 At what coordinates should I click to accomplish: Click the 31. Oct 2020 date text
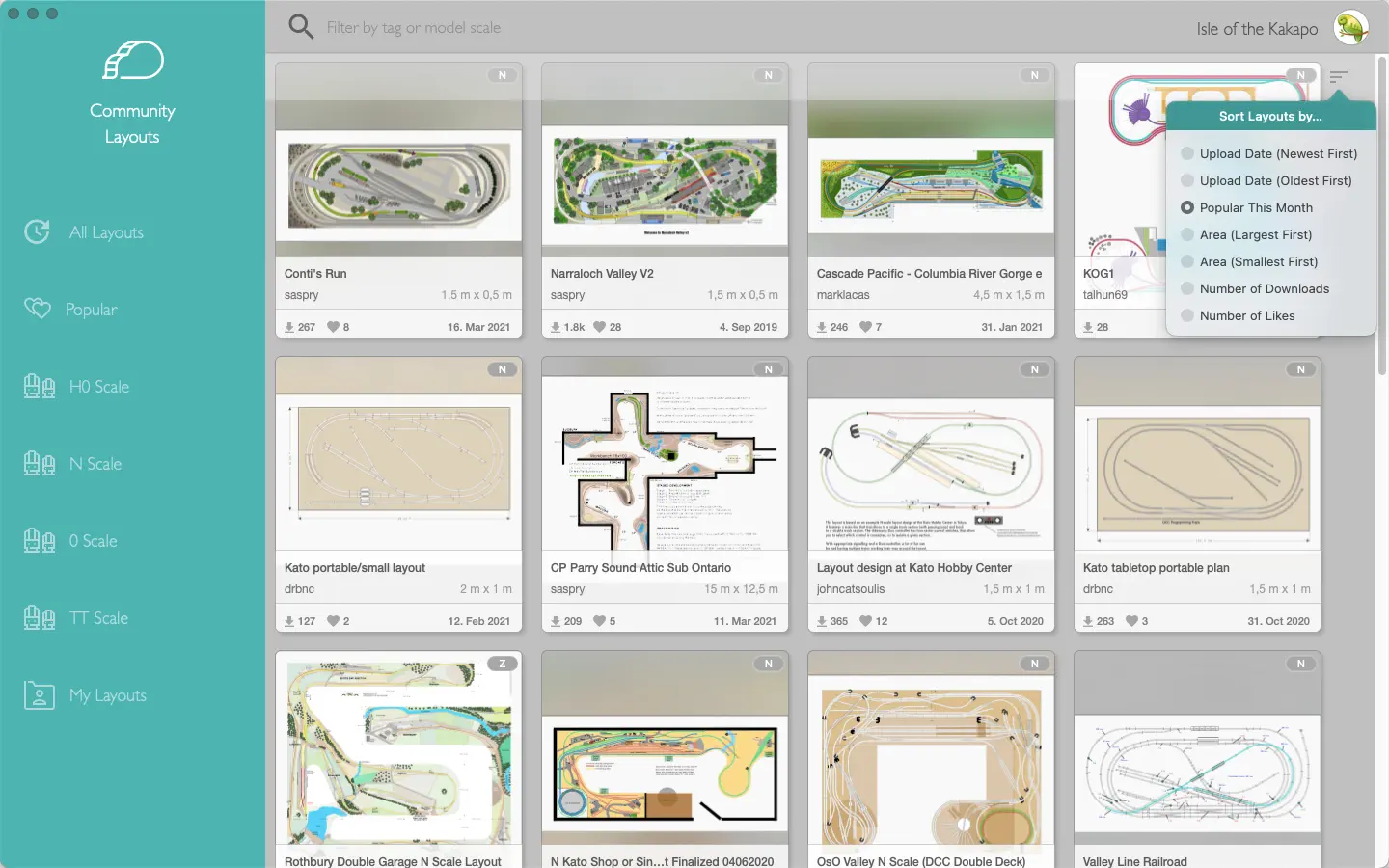1278,621
